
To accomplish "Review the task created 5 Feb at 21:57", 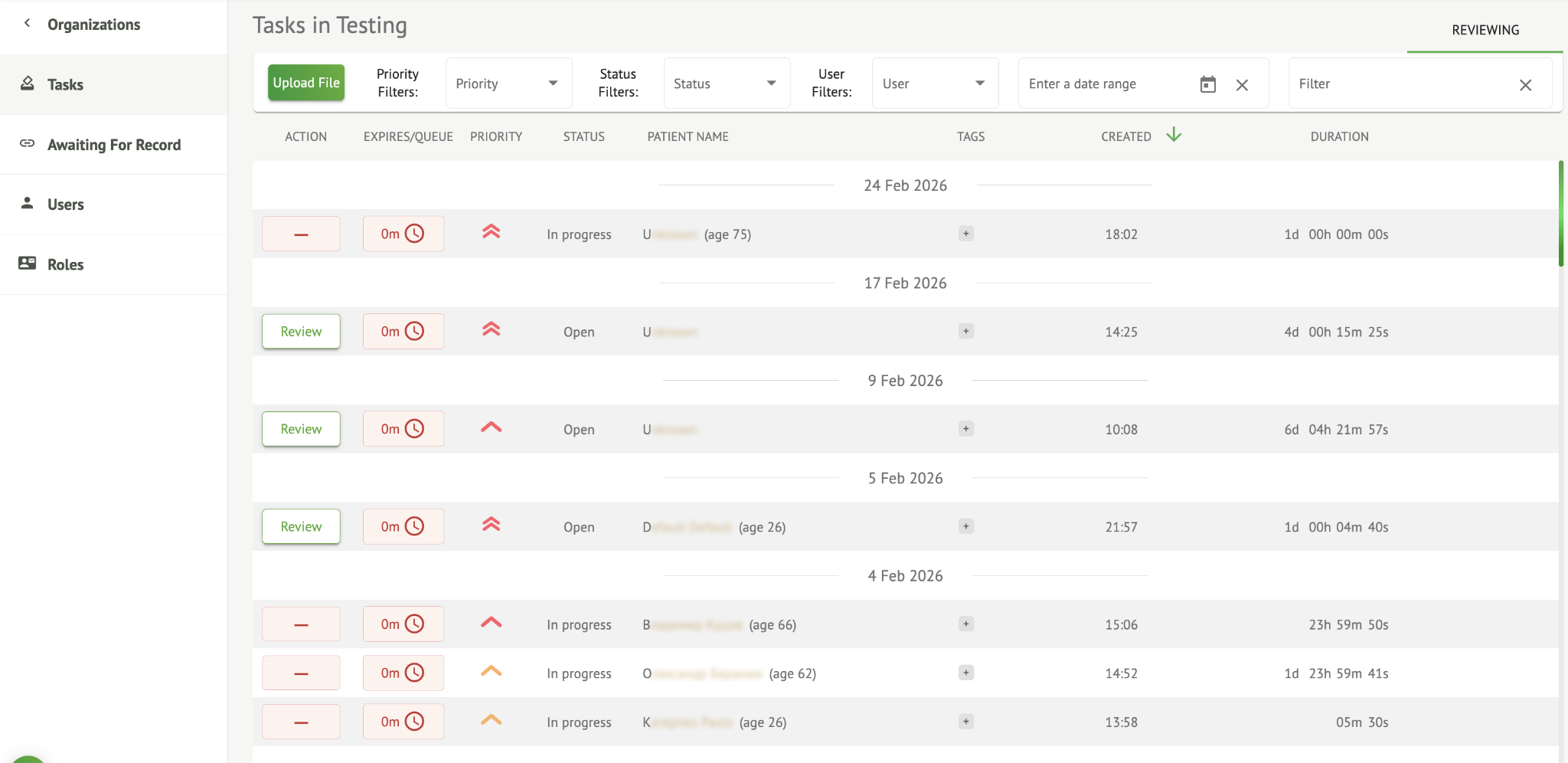I will (x=301, y=526).
